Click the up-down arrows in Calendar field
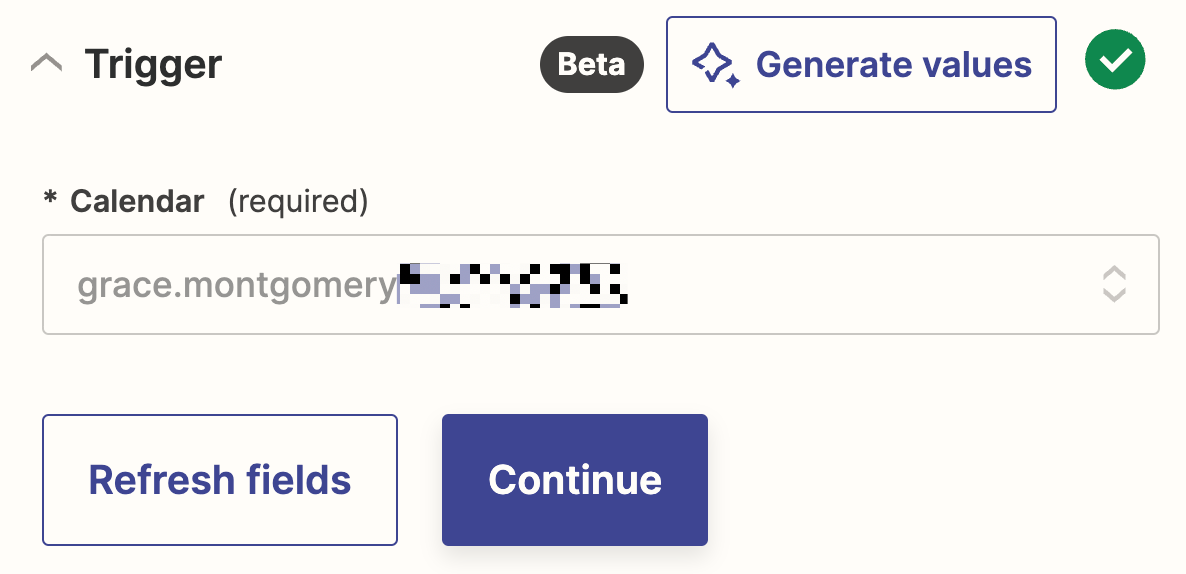This screenshot has width=1186, height=574. tap(1114, 285)
